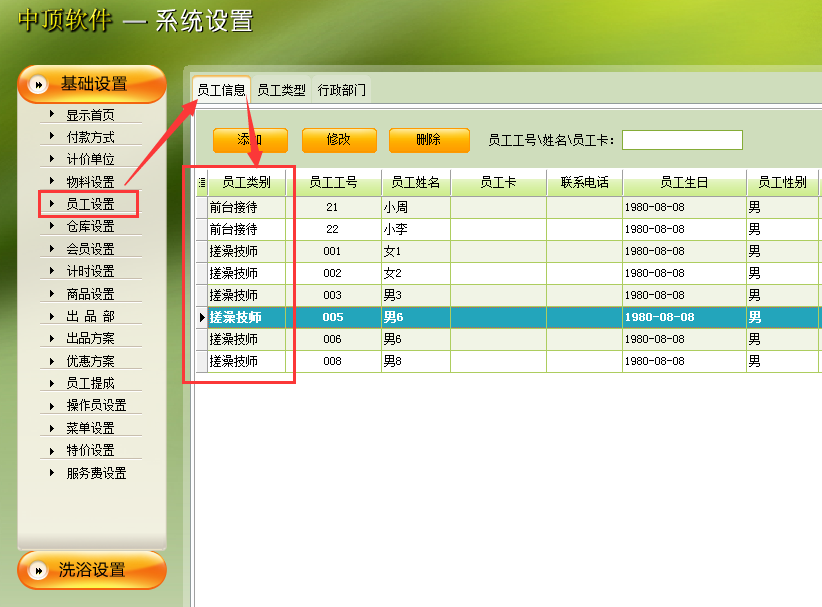
Task: Open the grid column selector icon
Action: point(202,183)
